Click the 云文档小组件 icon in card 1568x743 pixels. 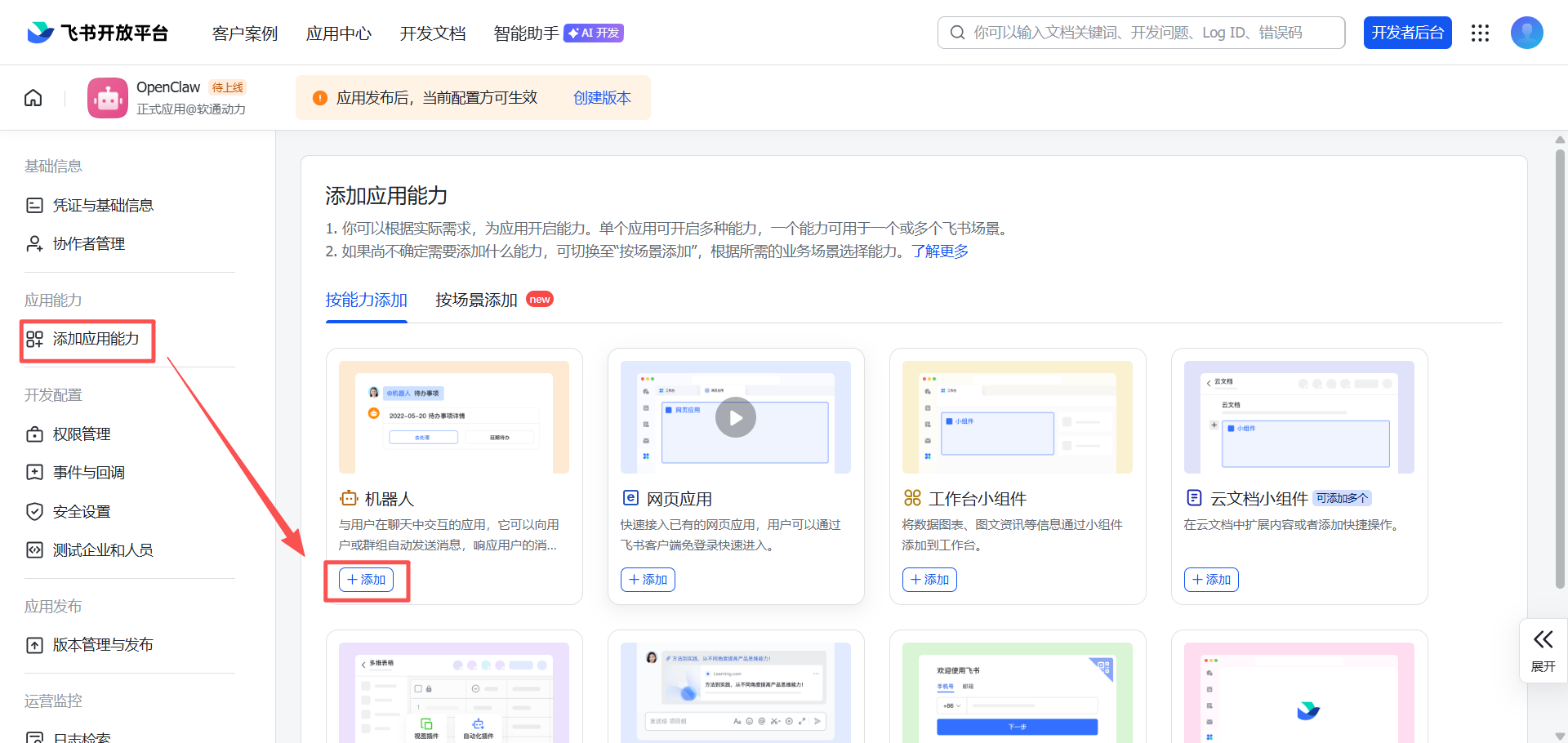[1194, 498]
